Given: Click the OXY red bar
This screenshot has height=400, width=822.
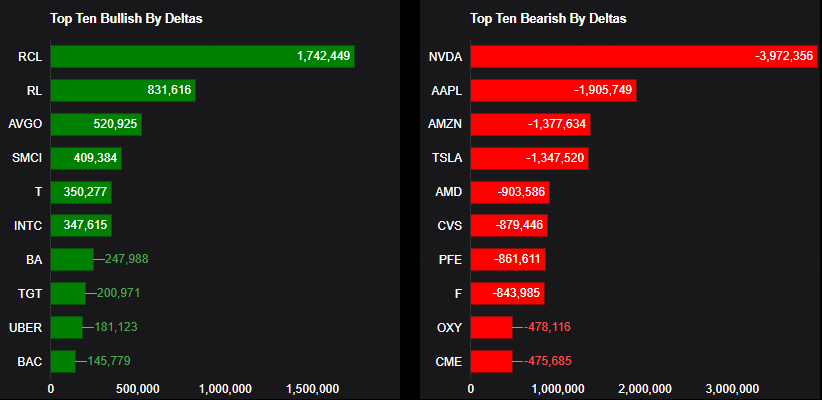Looking at the screenshot, I should [x=491, y=327].
